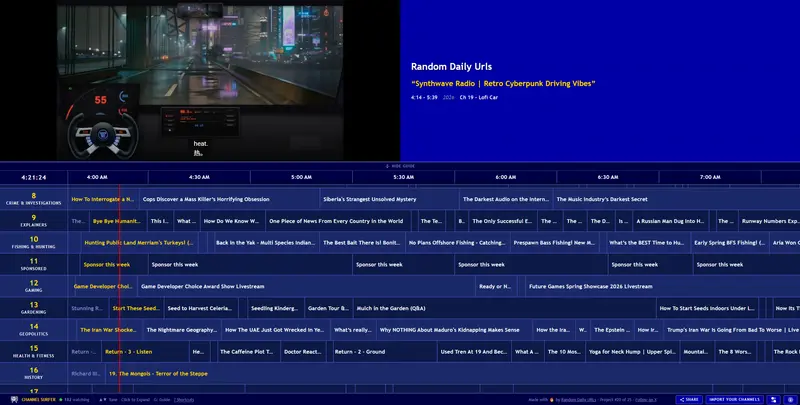The width and height of the screenshot is (800, 405).
Task: Select channel 9 Explainers
Action: click(34, 220)
